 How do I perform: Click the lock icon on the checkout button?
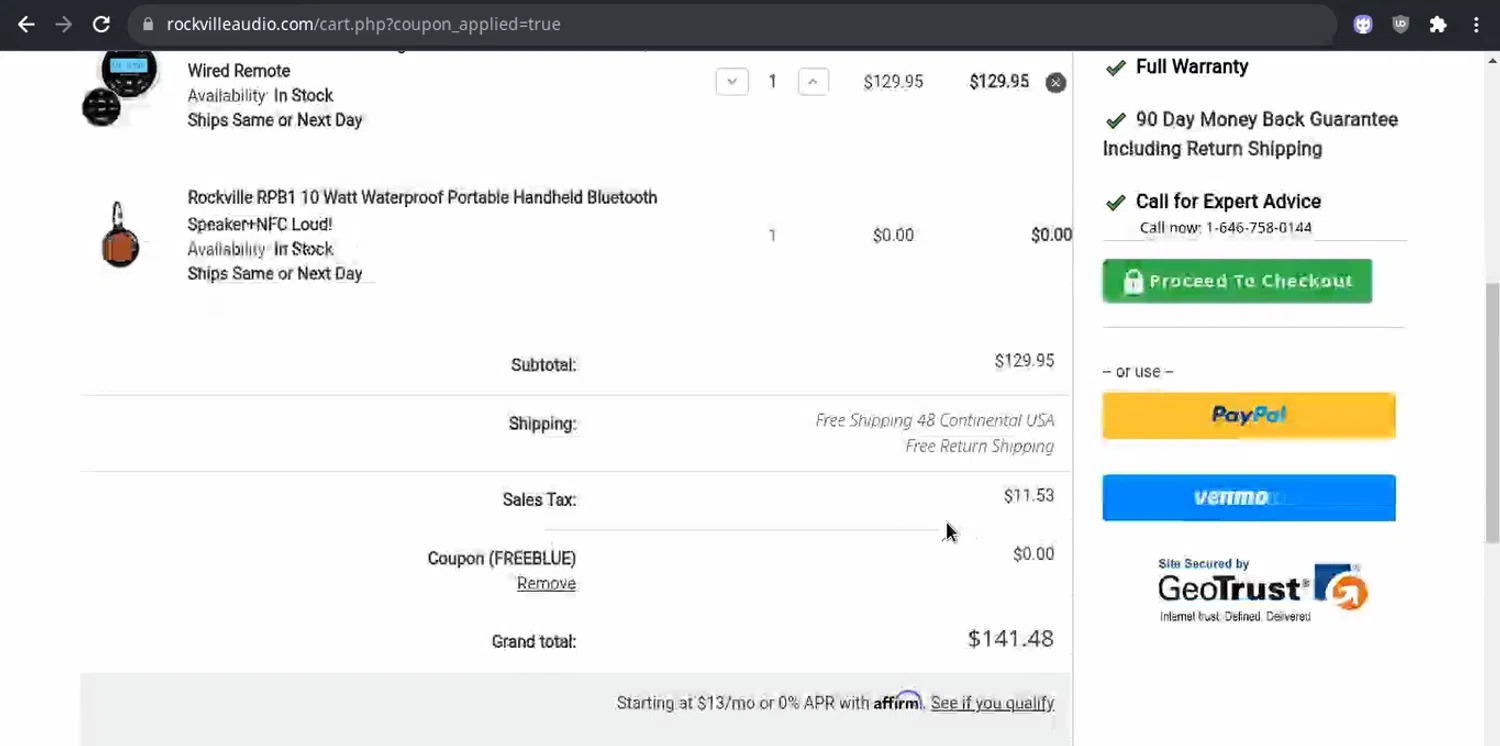[1133, 281]
